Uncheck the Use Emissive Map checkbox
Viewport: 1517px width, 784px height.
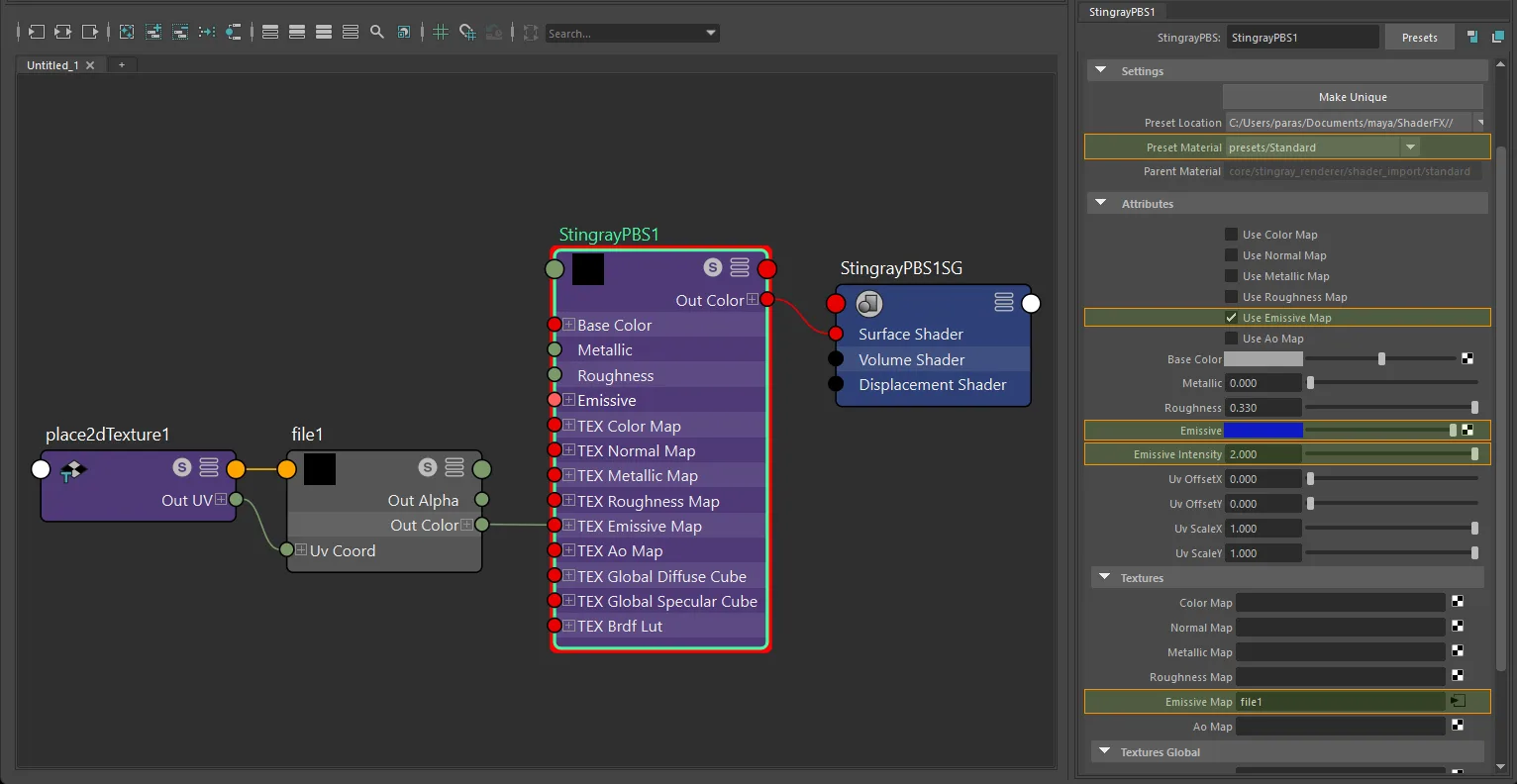pos(1231,318)
